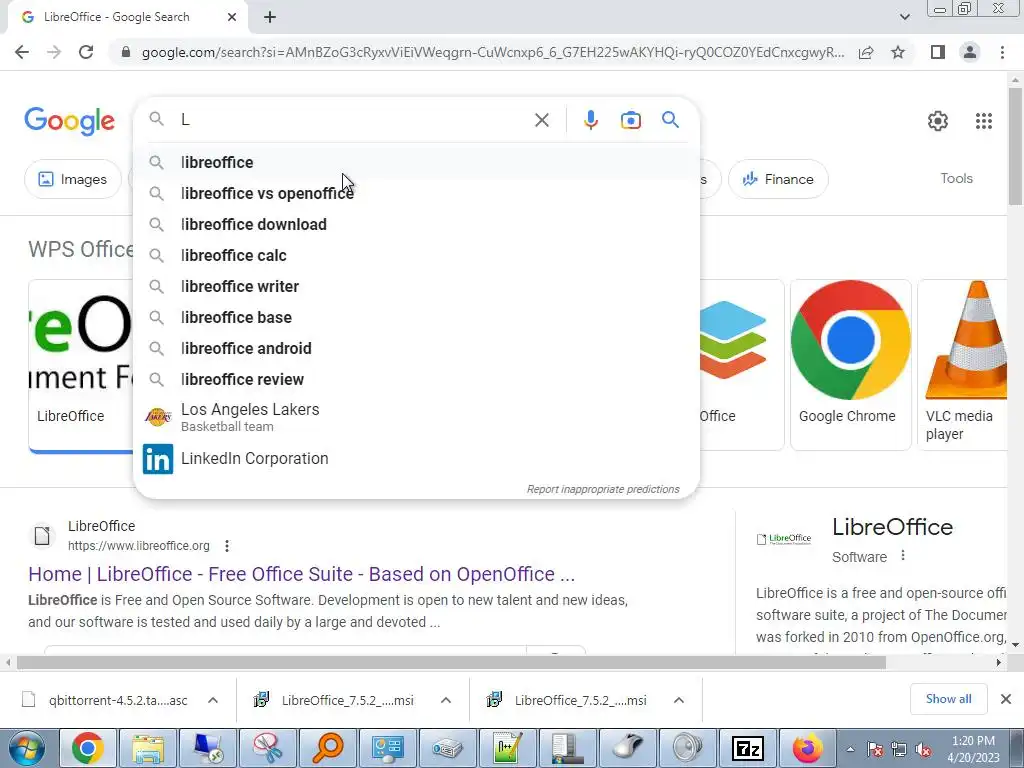This screenshot has width=1024, height=768.
Task: Click the horizontal page scrollbar
Action: point(451,663)
